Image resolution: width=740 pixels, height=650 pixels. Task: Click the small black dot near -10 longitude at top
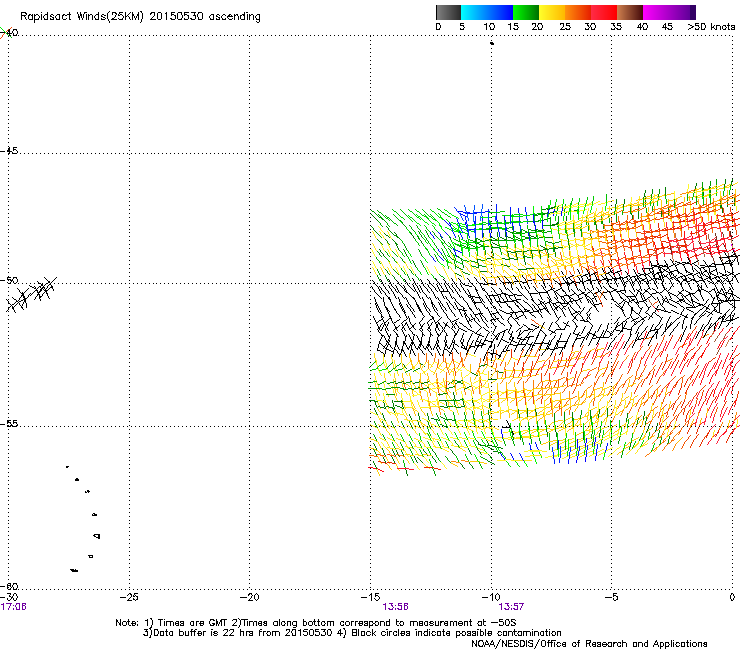coord(492,43)
